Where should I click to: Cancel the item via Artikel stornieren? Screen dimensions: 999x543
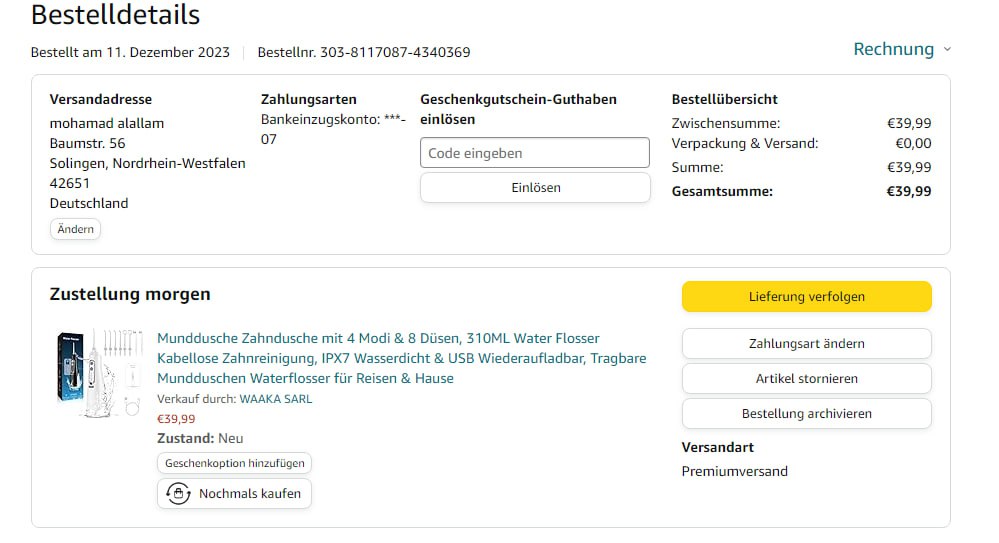click(x=806, y=379)
